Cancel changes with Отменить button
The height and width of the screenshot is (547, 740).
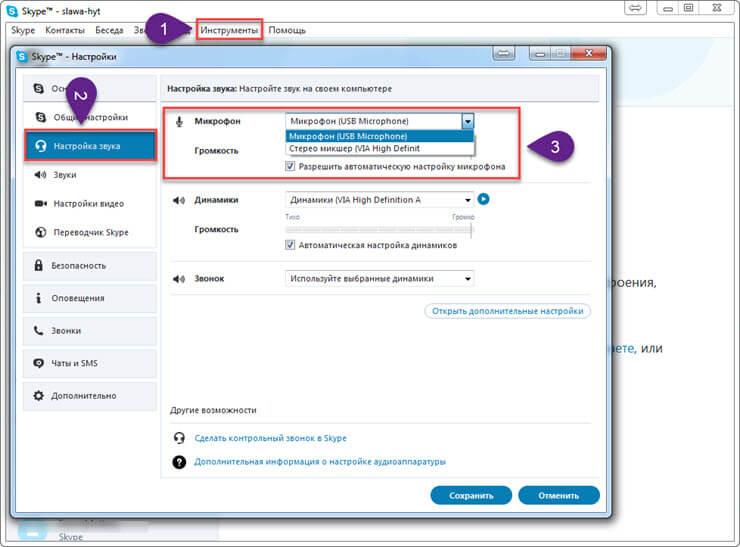(559, 496)
